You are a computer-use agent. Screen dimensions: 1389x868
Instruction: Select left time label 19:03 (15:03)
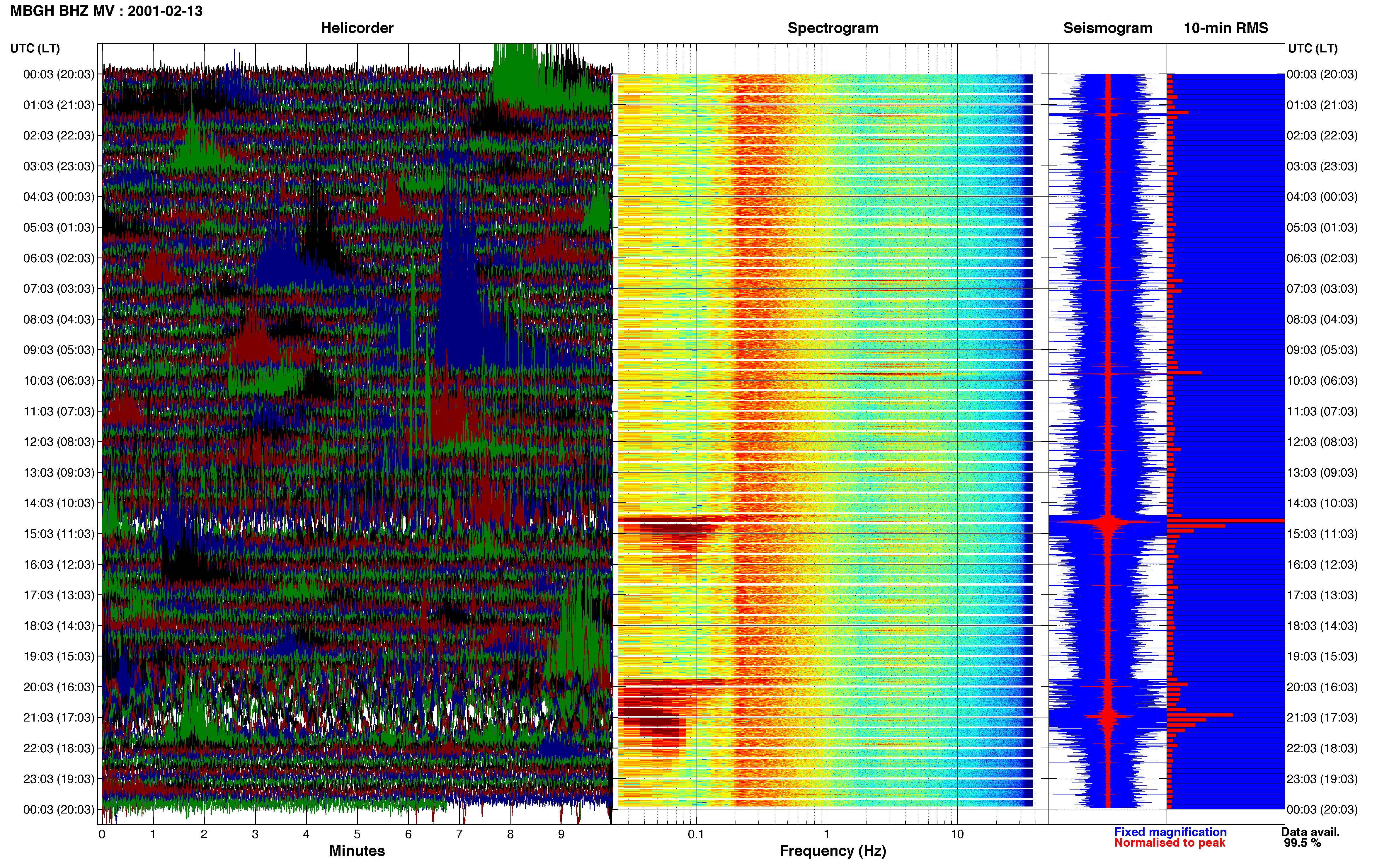tap(59, 656)
